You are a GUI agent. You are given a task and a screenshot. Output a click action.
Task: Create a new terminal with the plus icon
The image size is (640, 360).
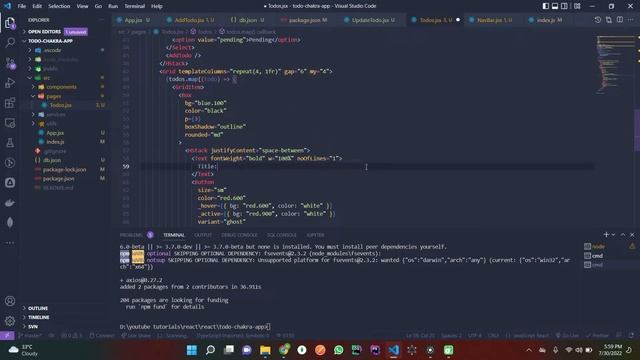coord(606,234)
